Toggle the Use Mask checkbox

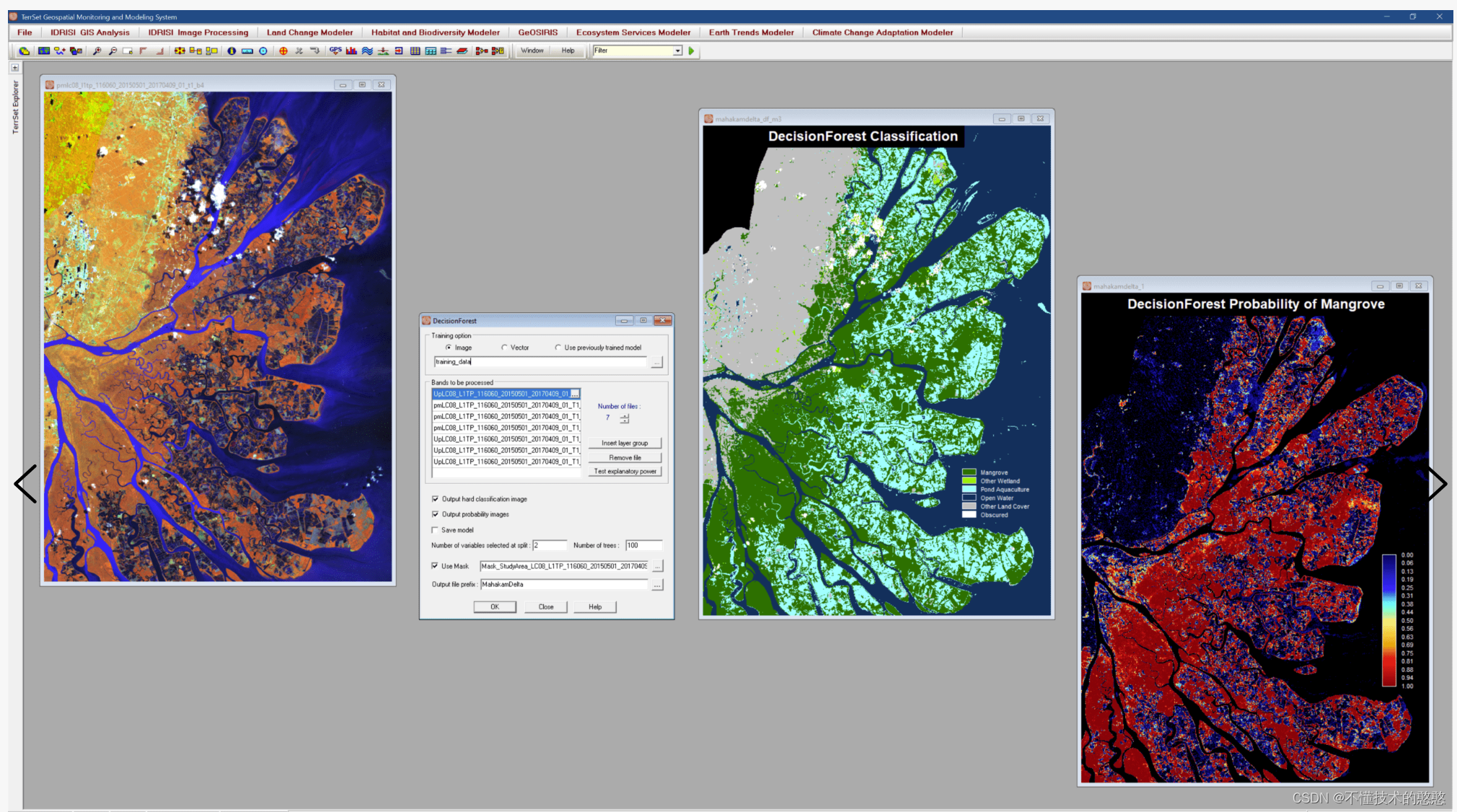(435, 566)
